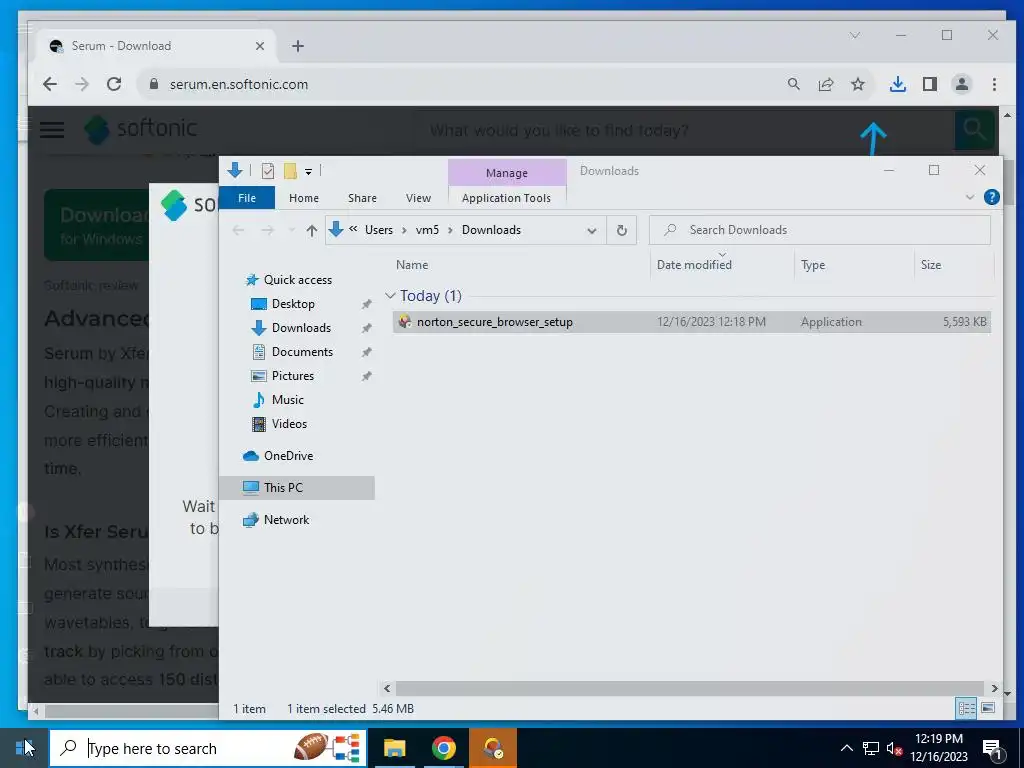Open File Explorer from taskbar
The width and height of the screenshot is (1024, 768).
(394, 748)
